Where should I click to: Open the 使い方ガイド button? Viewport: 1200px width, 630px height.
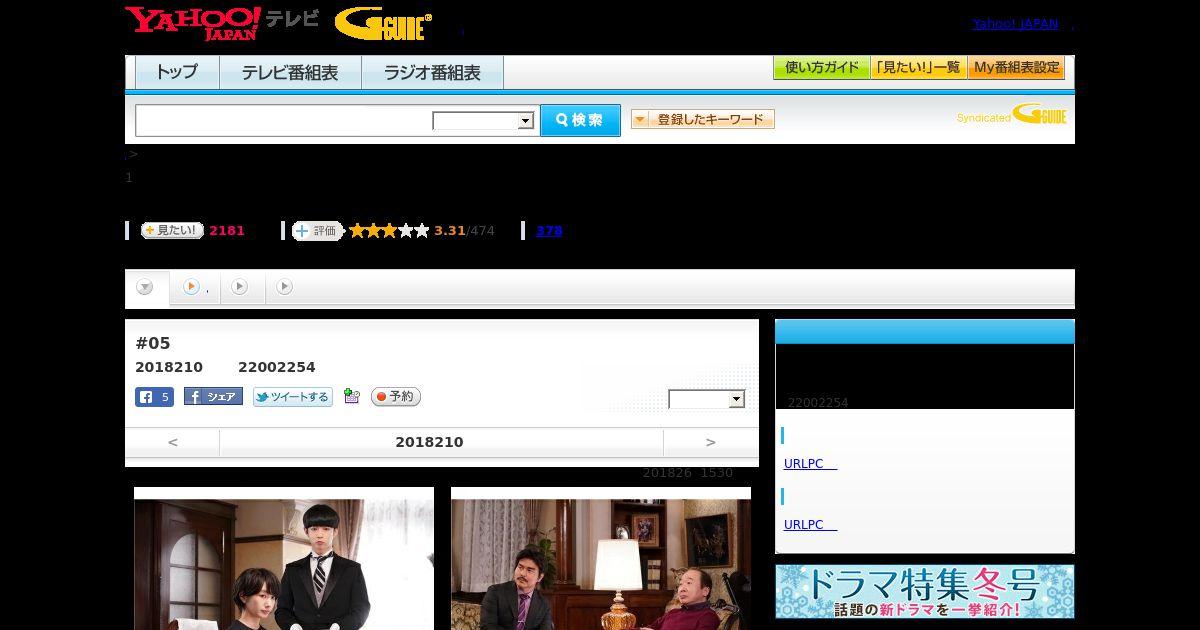pos(821,68)
